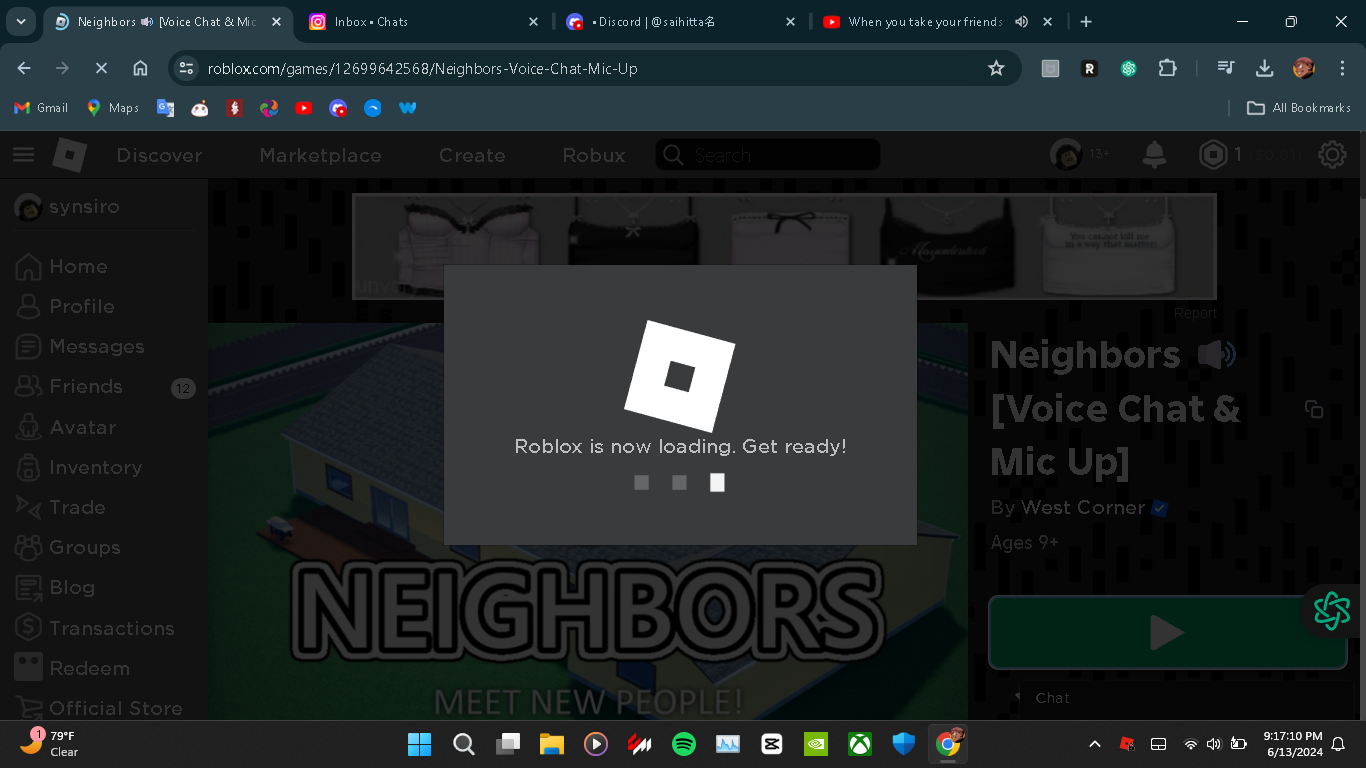Open the tab search dropdown arrow
The image size is (1366, 768).
pyautogui.click(x=21, y=21)
